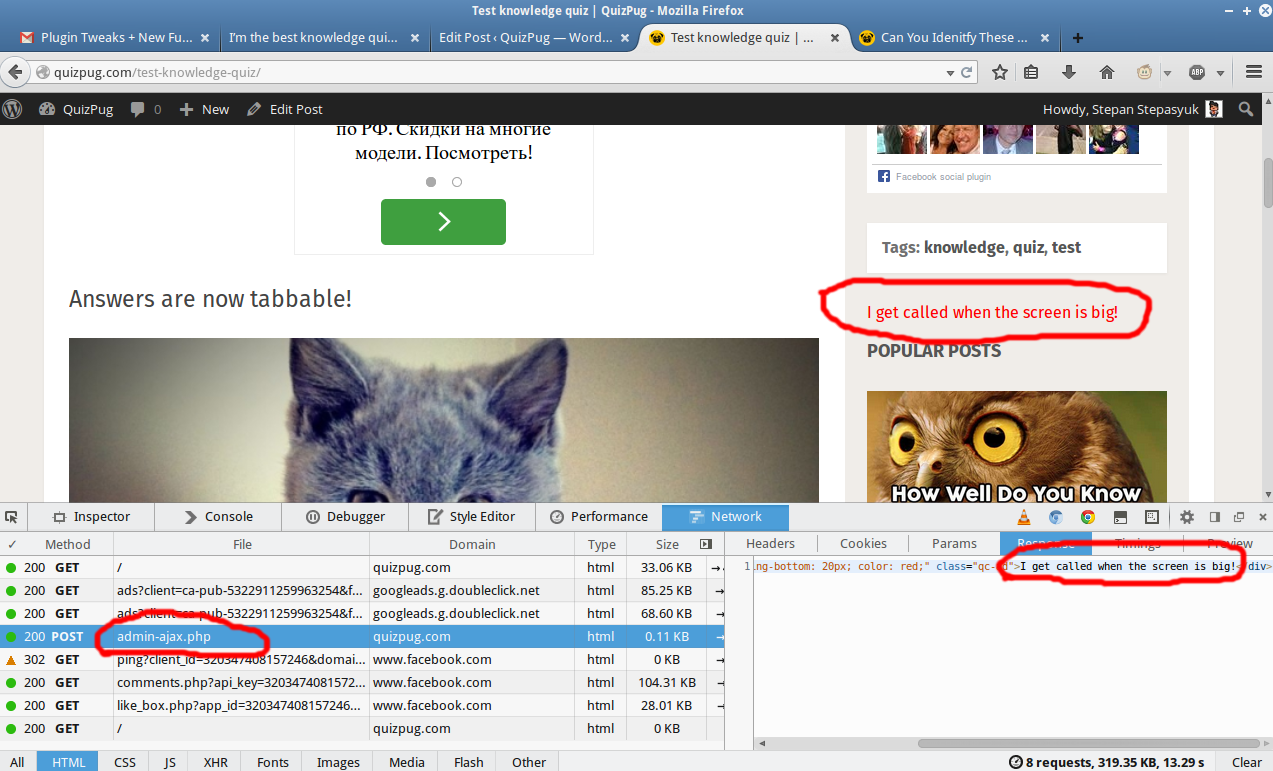Viewport: 1273px width, 771px height.
Task: Click the Chromium icon in devtools toolbar
Action: pyautogui.click(x=1055, y=517)
